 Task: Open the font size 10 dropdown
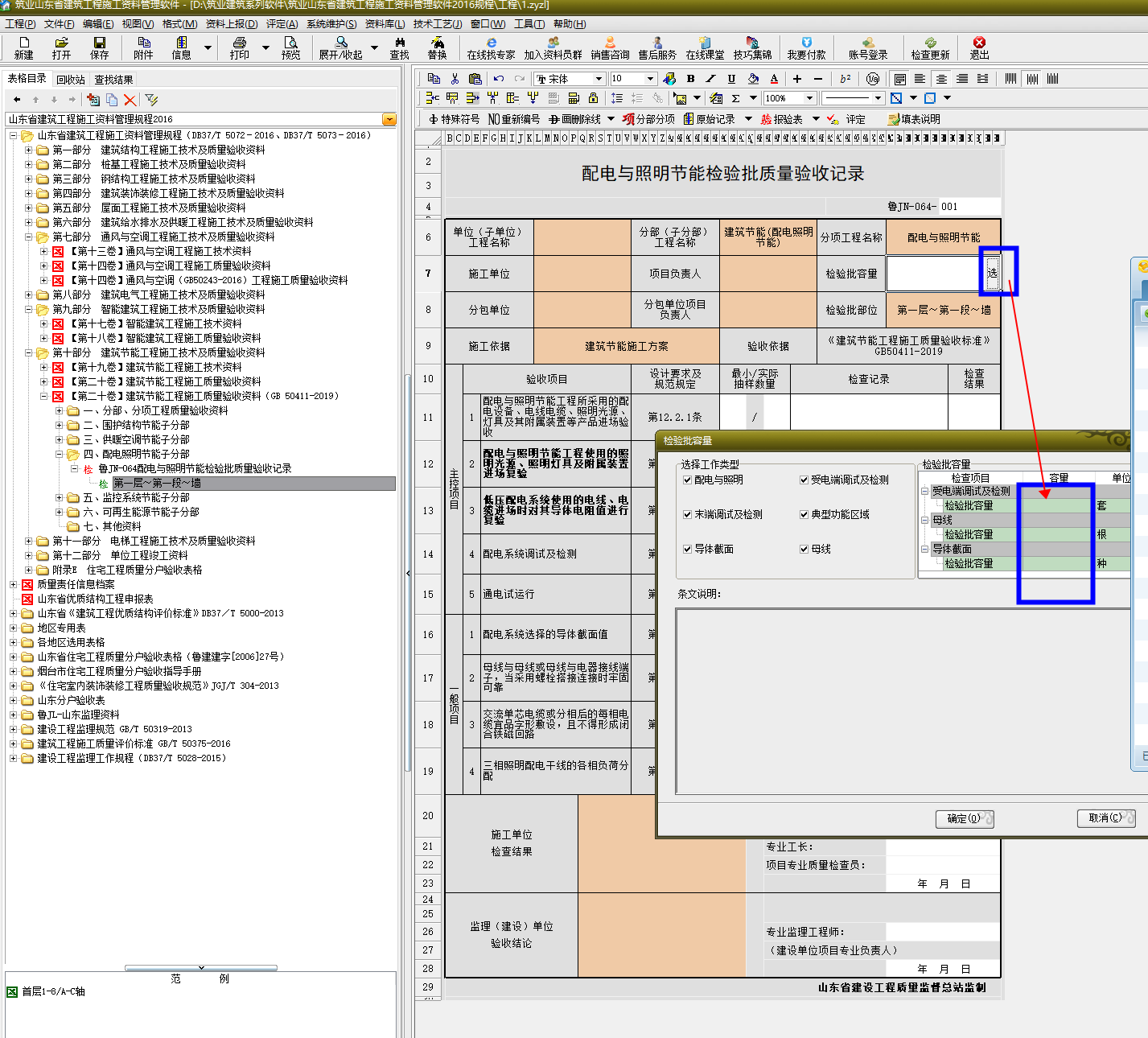(650, 79)
